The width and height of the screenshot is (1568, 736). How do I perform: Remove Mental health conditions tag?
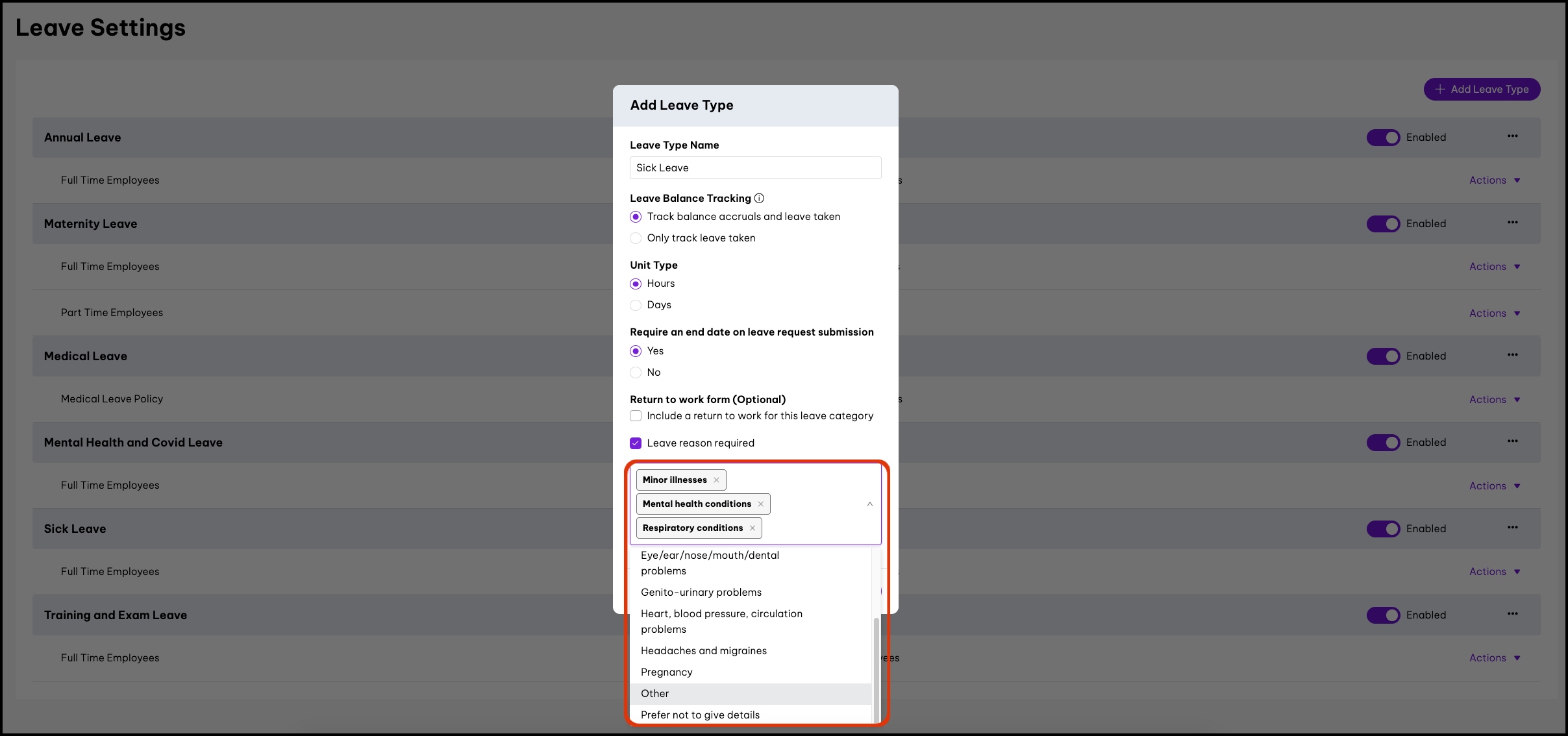[x=760, y=504]
